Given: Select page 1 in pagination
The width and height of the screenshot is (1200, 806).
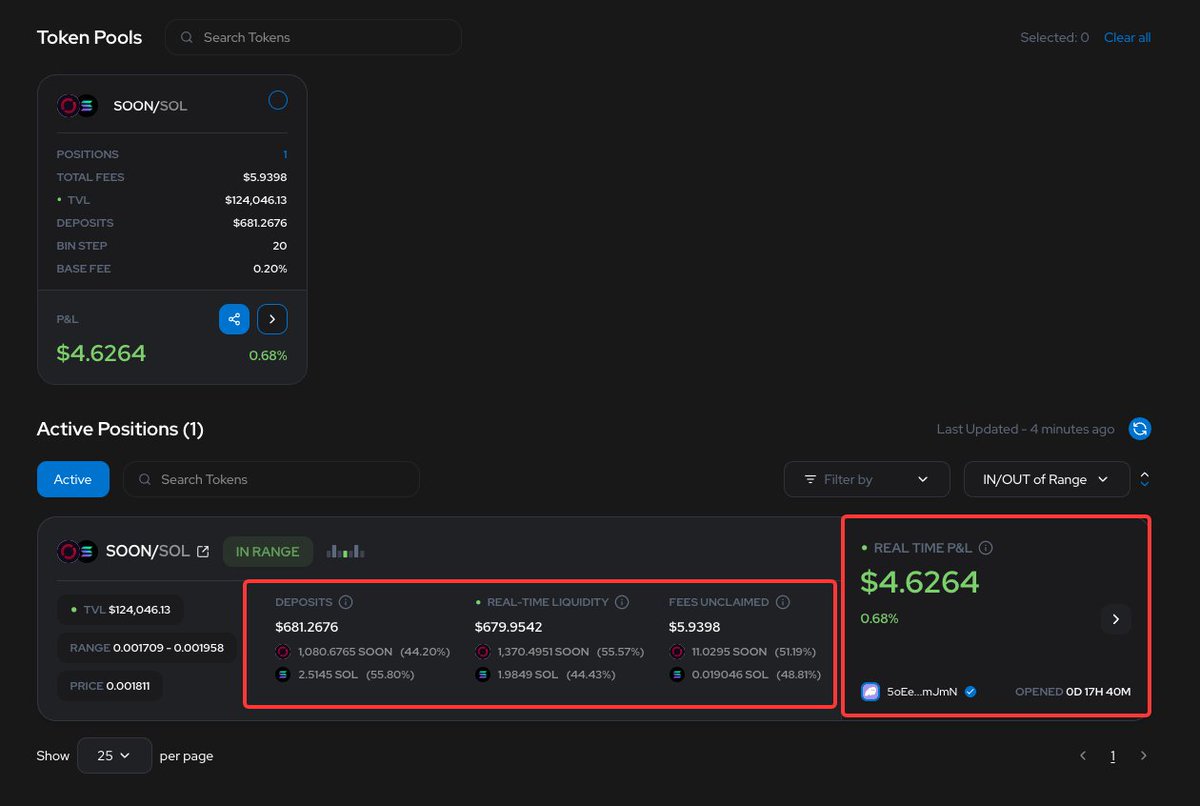Looking at the screenshot, I should click(1113, 756).
